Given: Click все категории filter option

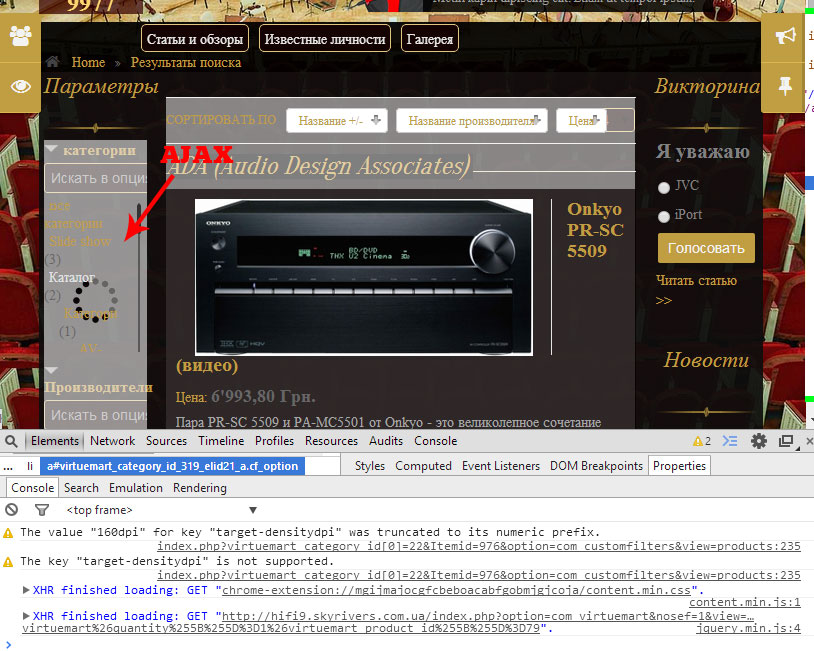Looking at the screenshot, I should [x=73, y=214].
